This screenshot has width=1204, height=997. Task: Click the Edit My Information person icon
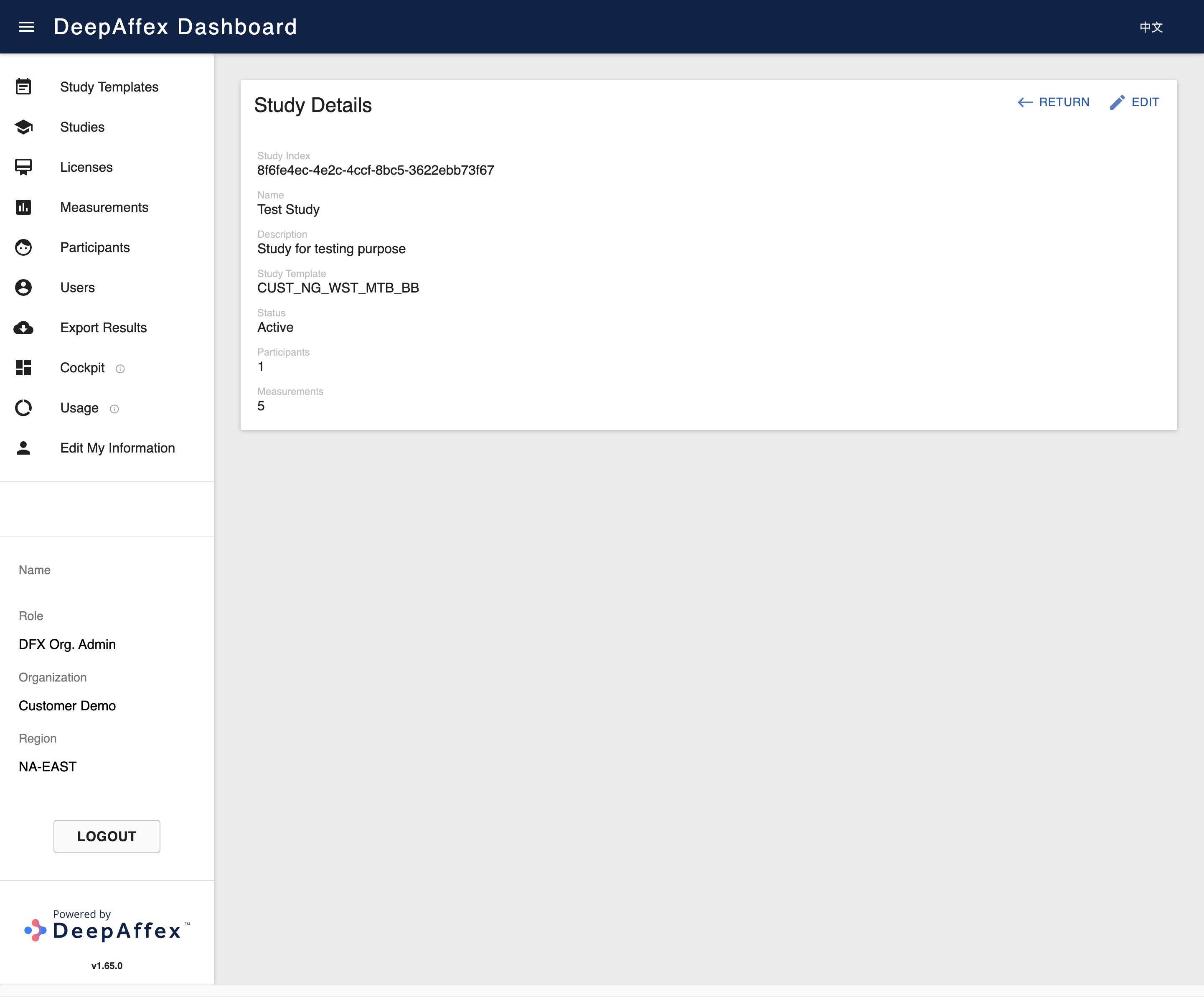[23, 448]
